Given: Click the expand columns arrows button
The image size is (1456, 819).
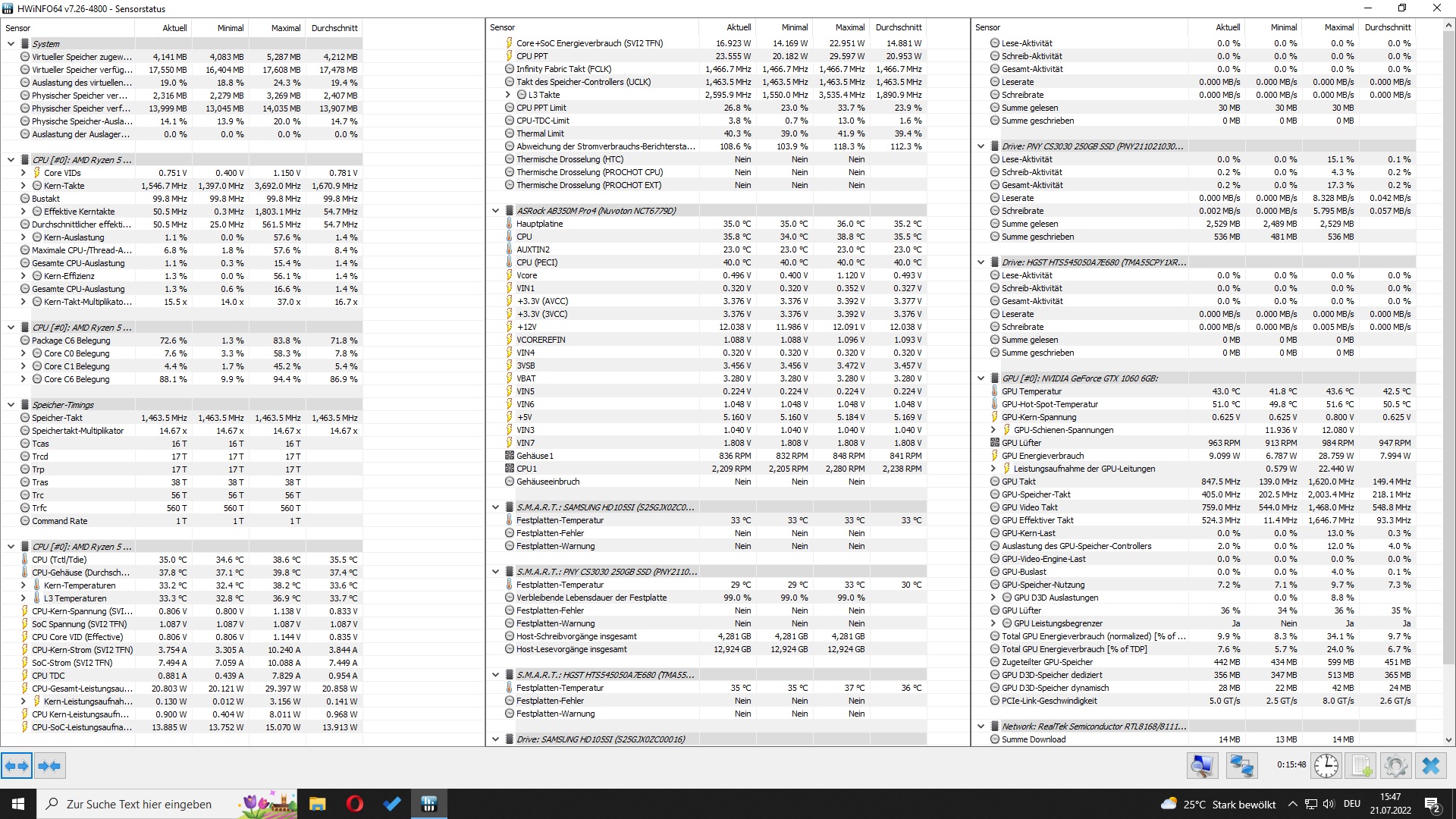Looking at the screenshot, I should pos(17,766).
